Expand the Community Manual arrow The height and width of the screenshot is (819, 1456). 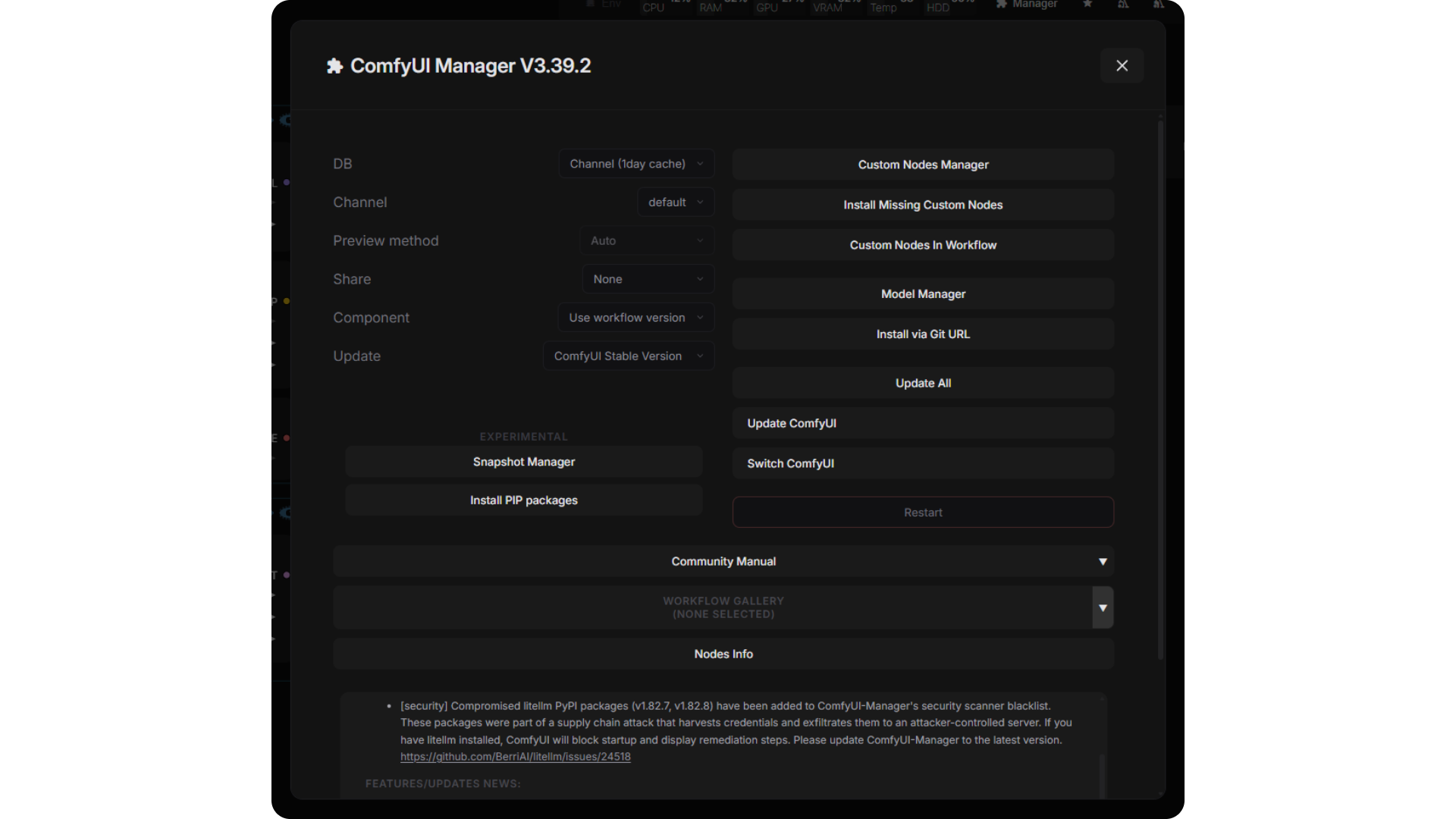(x=1103, y=562)
